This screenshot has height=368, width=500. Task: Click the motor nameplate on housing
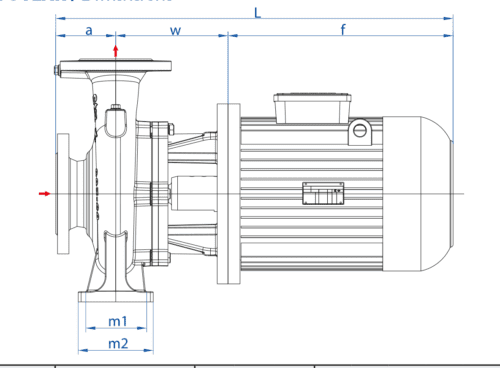pos(323,193)
